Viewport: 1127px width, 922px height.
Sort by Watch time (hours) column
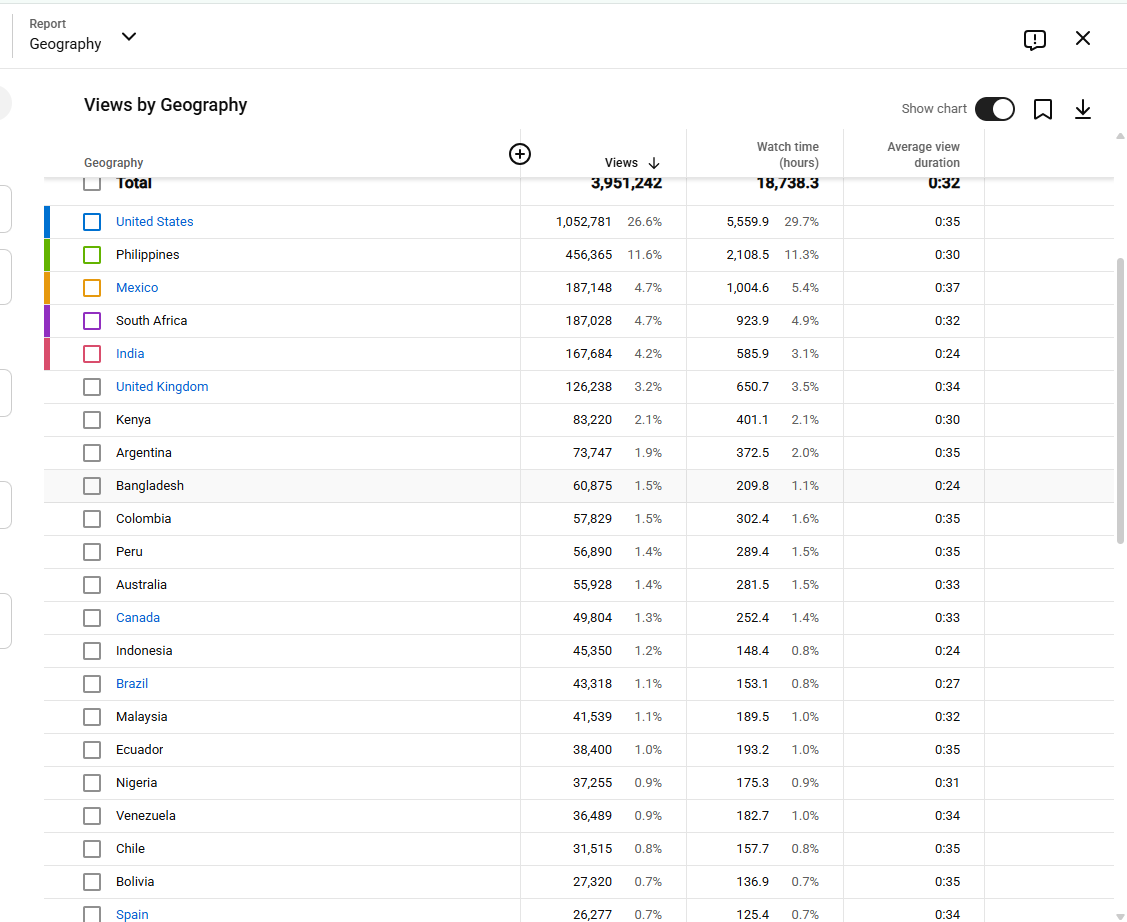click(787, 155)
